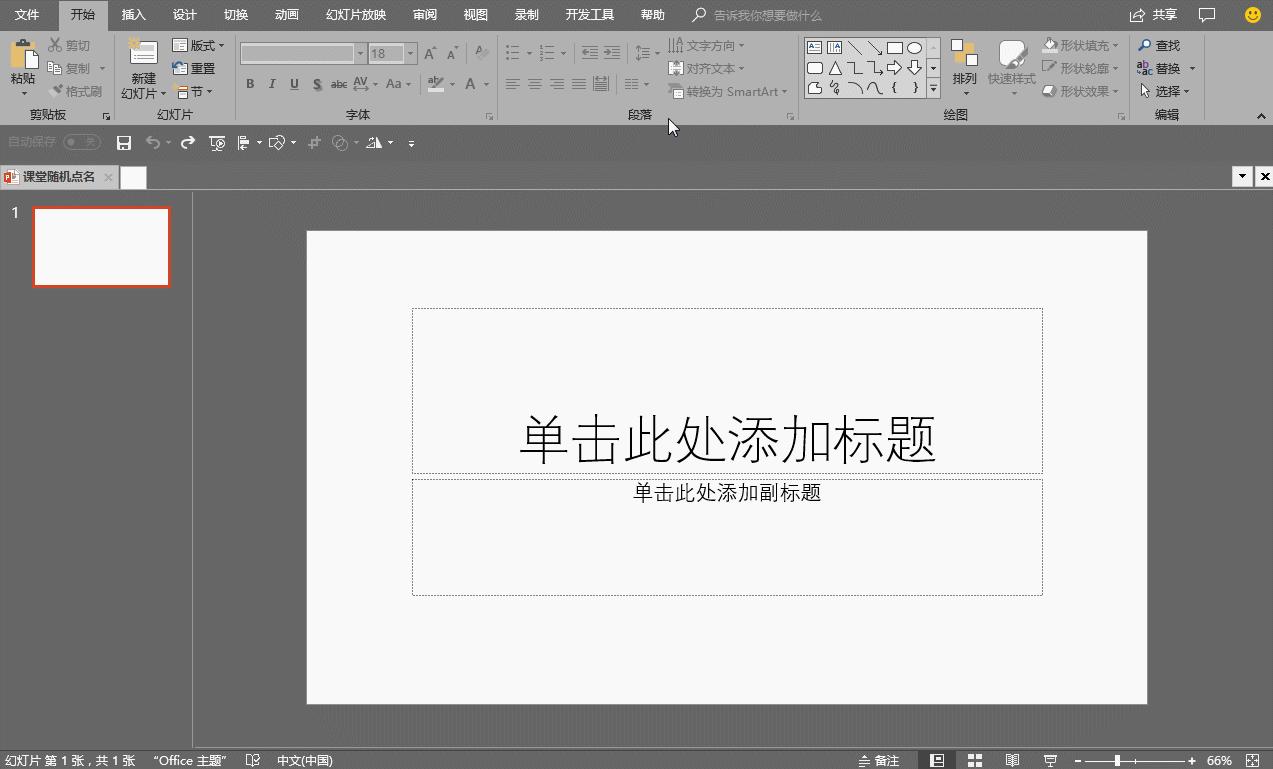Screen dimensions: 1273x769
Task: Start slideshow from beginning in quick access toolbar
Action: pyautogui.click(x=217, y=142)
